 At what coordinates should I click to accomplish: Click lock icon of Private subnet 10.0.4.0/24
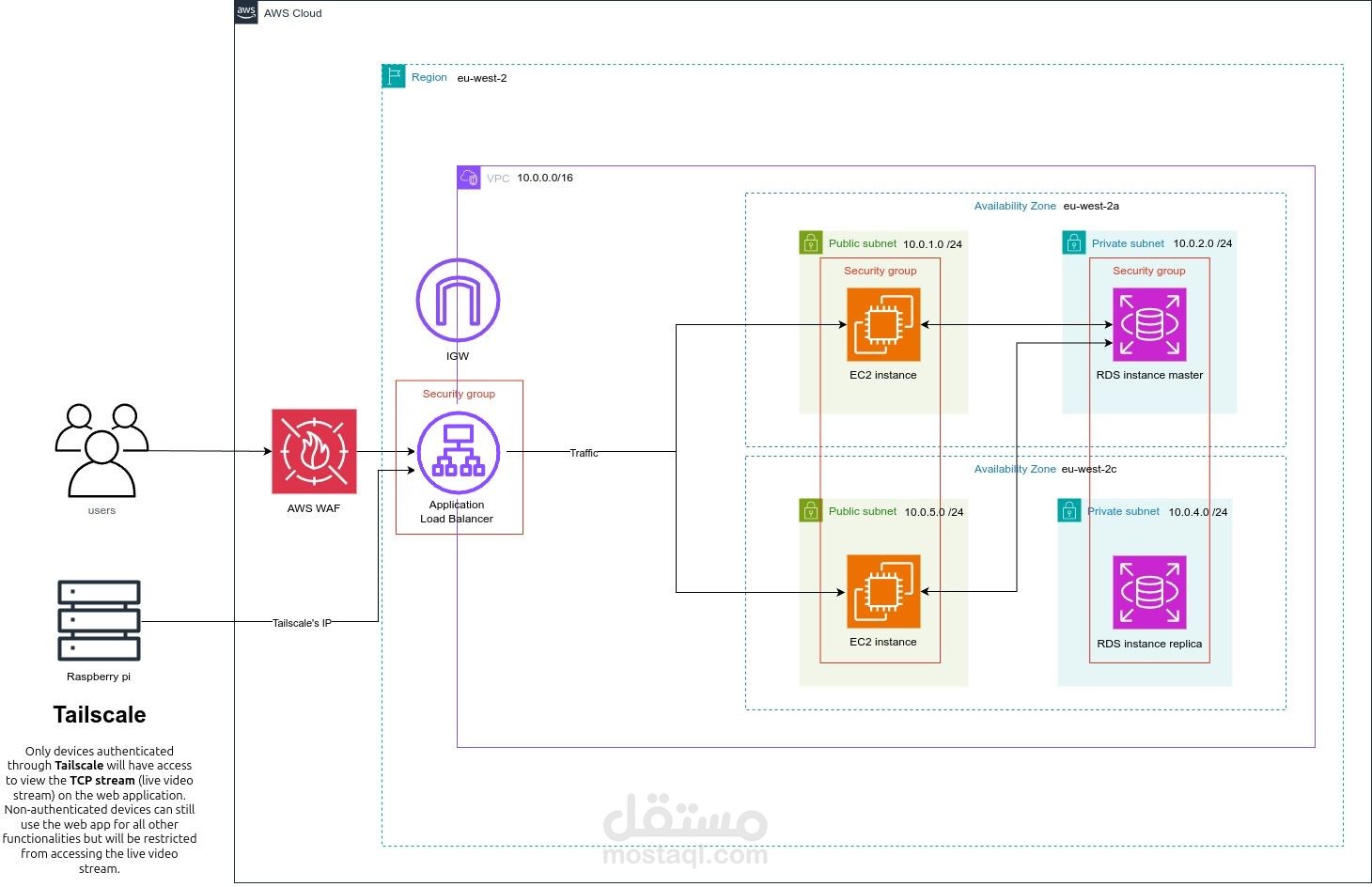pos(1068,510)
